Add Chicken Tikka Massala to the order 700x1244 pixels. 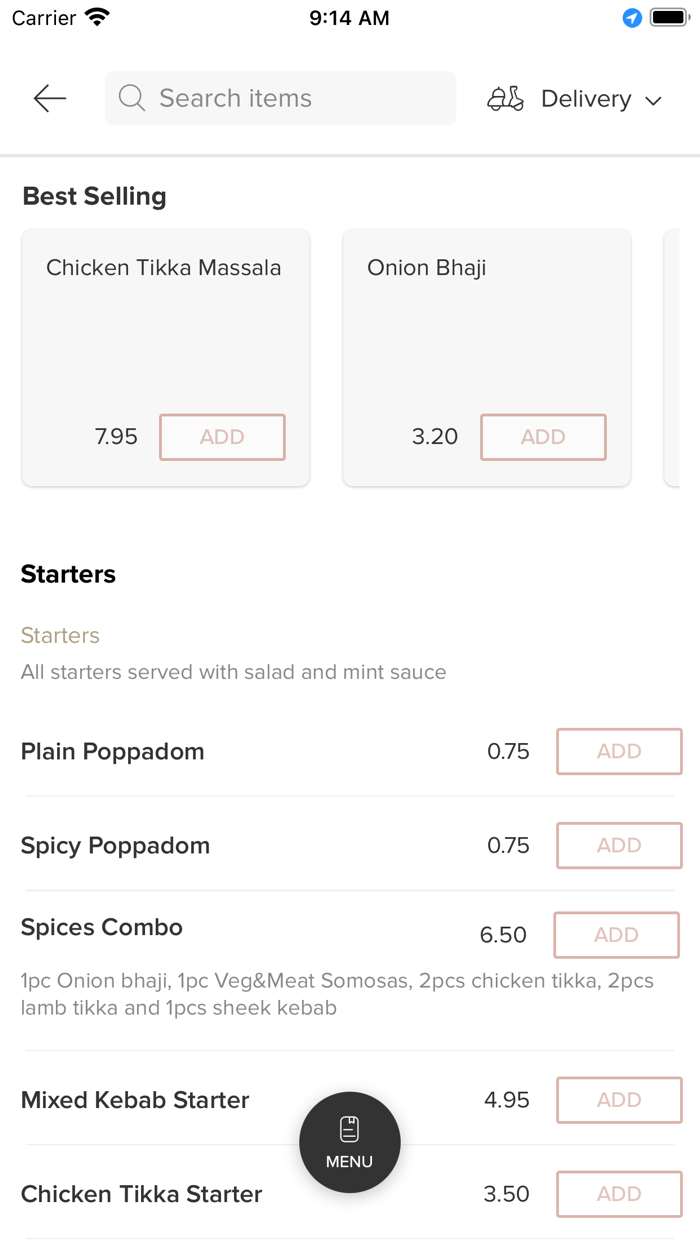click(222, 437)
